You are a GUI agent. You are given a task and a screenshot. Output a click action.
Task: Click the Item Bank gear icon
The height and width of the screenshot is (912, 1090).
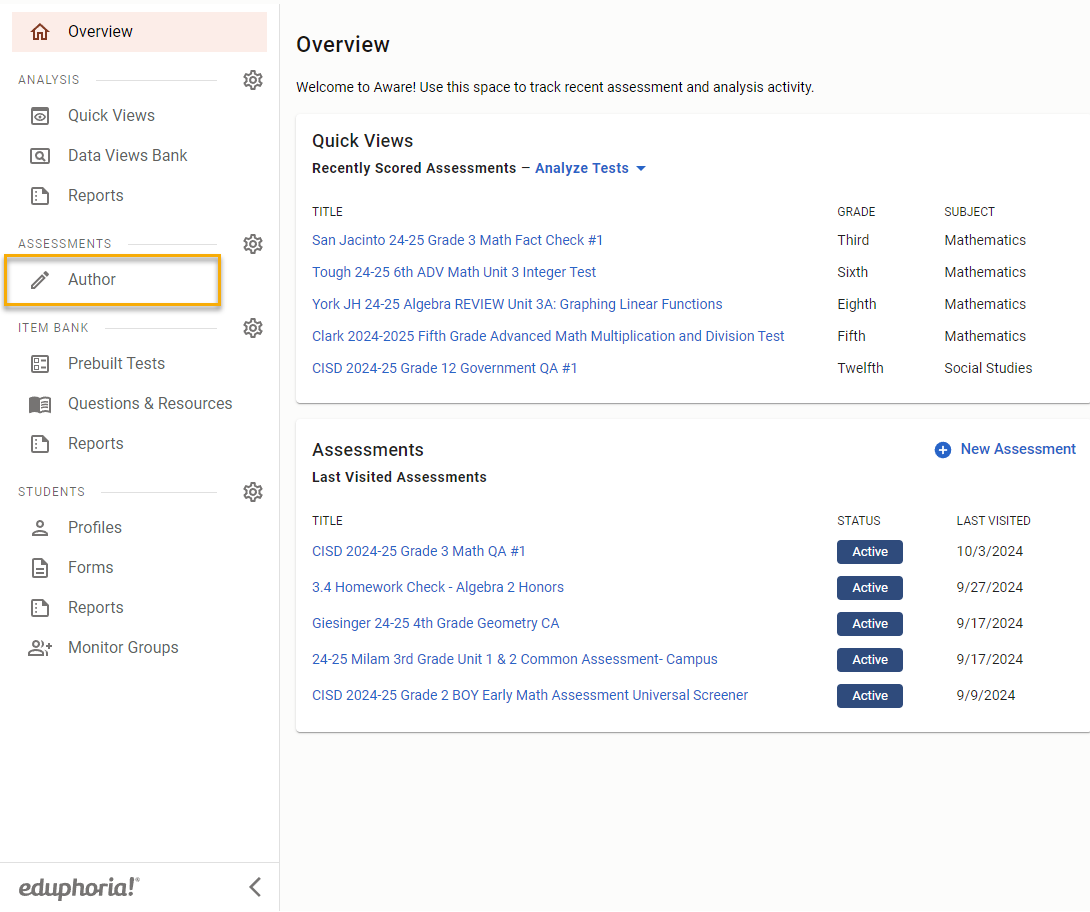253,328
